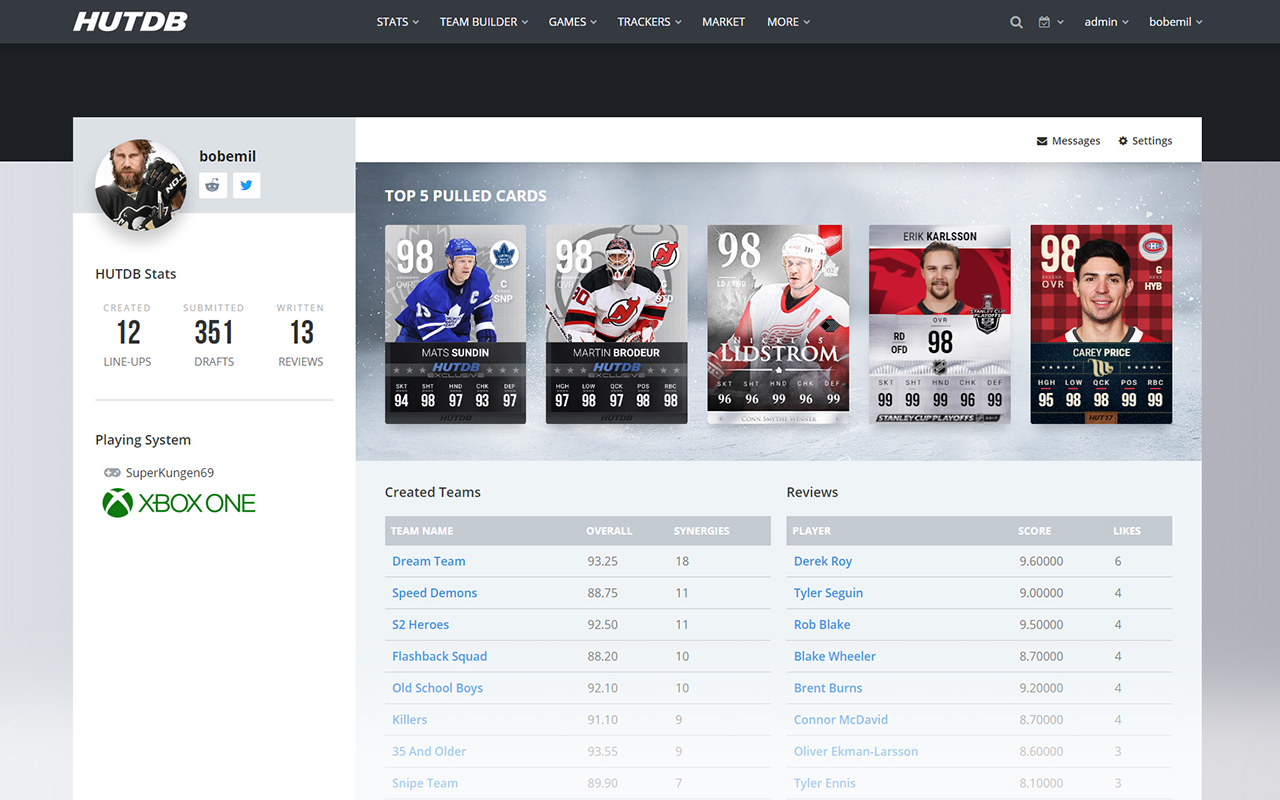Select the Carey Price card

pyautogui.click(x=1101, y=324)
